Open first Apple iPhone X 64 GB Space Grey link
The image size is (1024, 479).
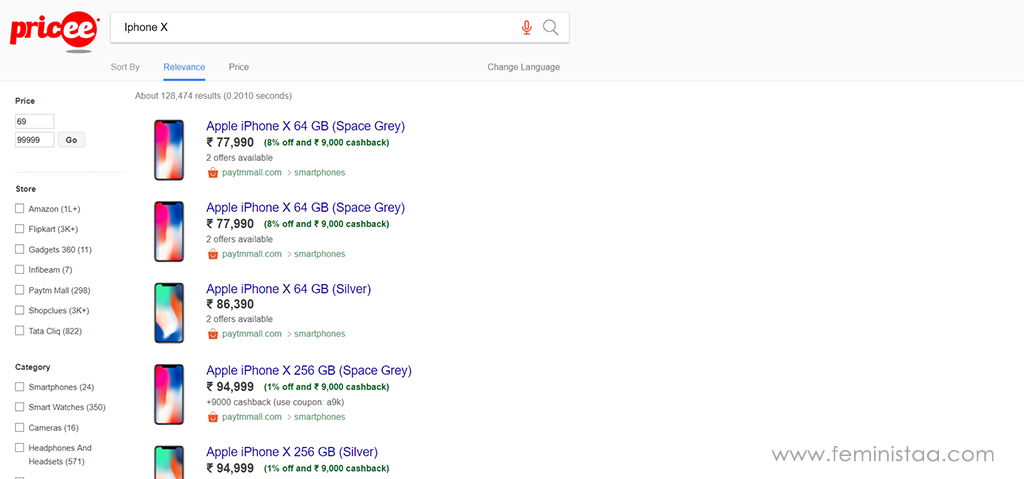point(306,126)
